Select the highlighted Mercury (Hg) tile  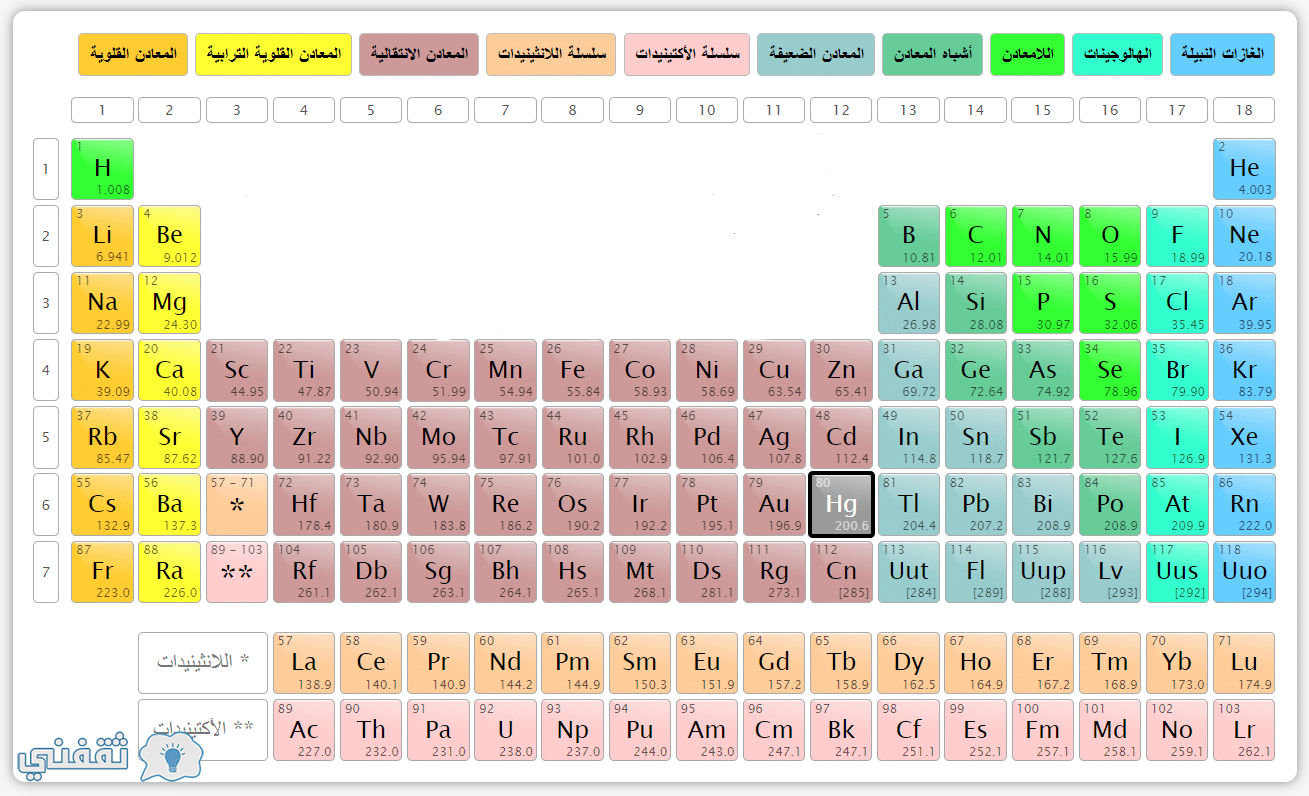(x=841, y=504)
